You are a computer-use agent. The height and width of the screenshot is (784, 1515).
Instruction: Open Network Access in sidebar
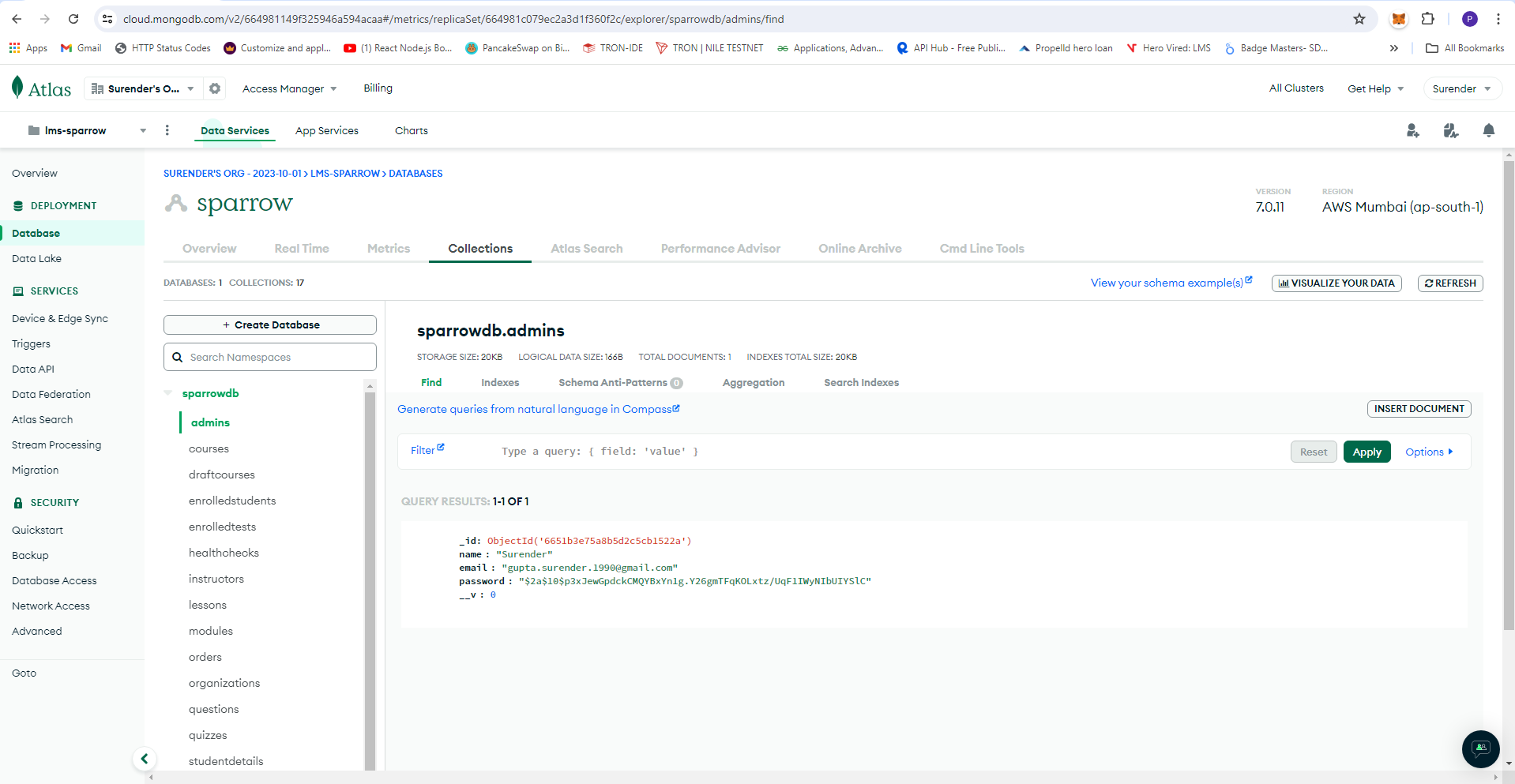[51, 606]
